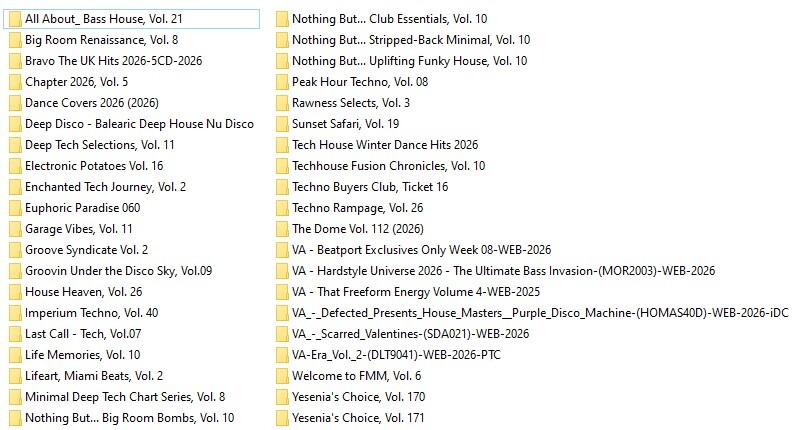Select the Chapter 2026, Vol. 5 name
The height and width of the screenshot is (430, 812).
click(x=76, y=82)
